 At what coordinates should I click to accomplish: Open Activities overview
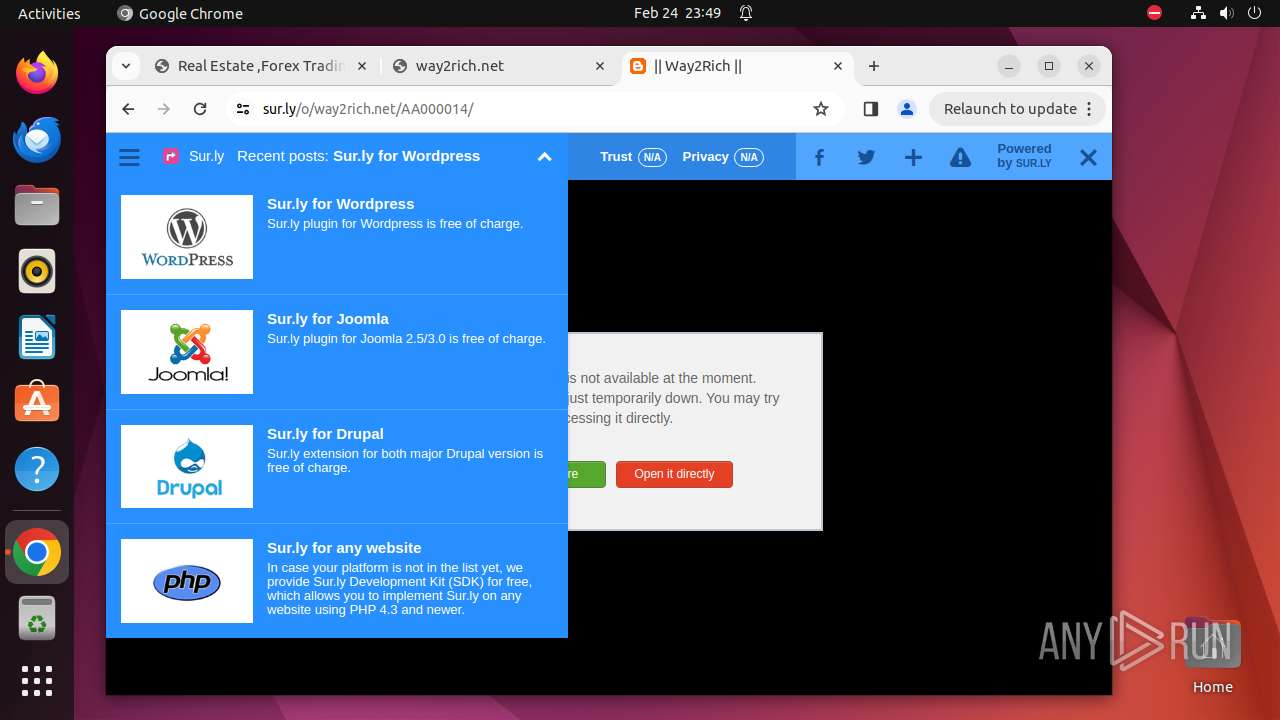pos(49,13)
